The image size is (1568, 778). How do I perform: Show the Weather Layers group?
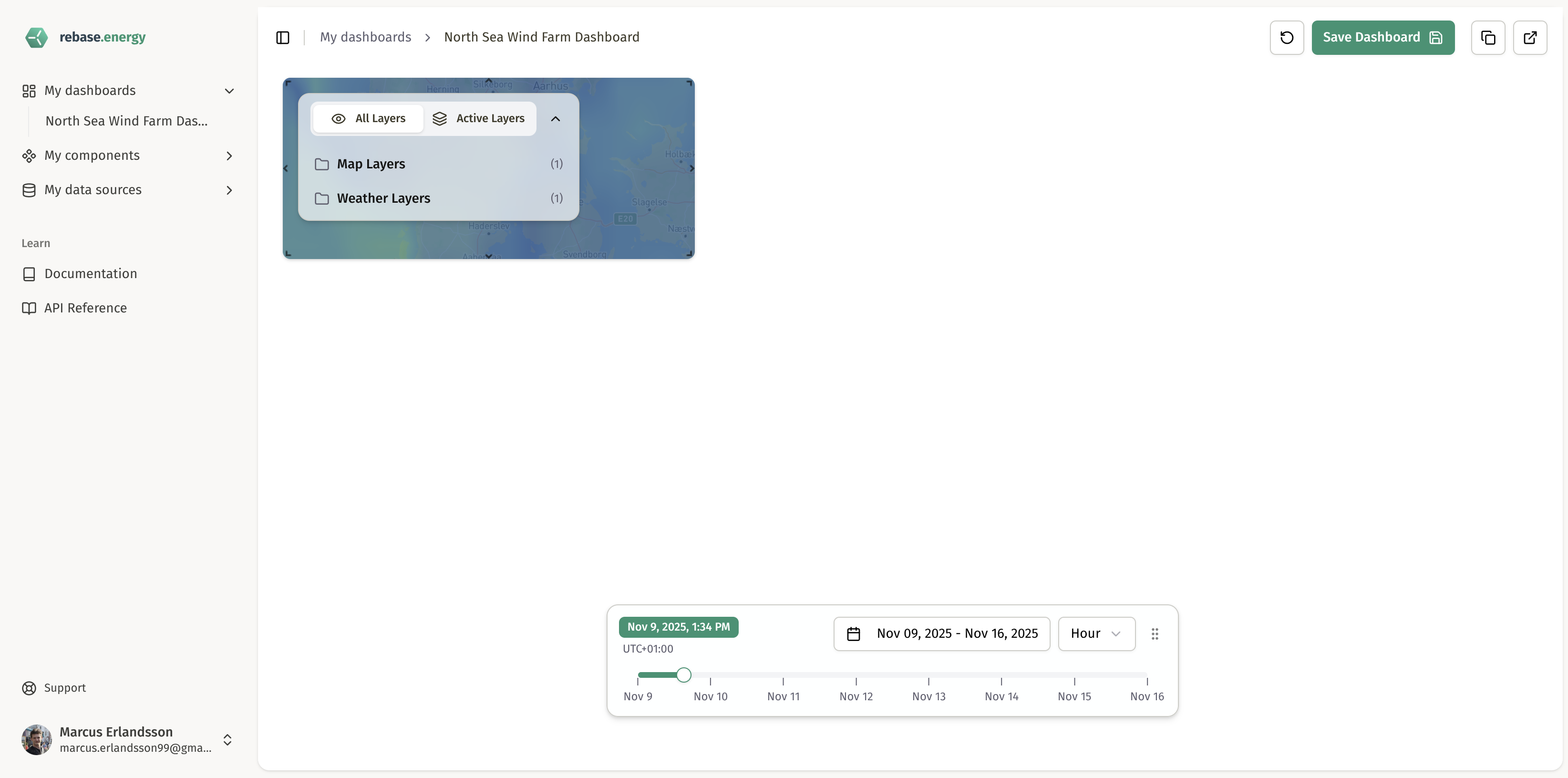383,198
